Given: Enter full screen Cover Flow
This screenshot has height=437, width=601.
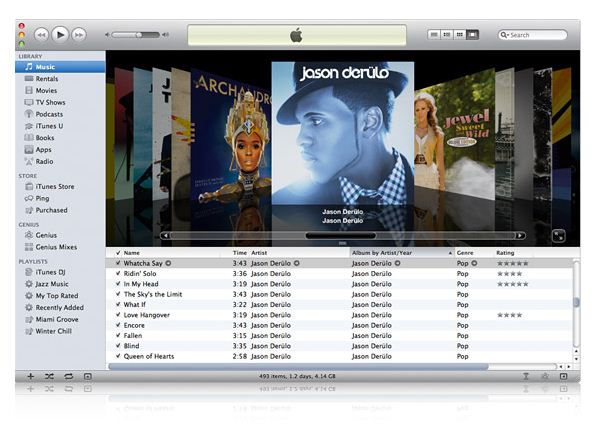Looking at the screenshot, I should (559, 236).
